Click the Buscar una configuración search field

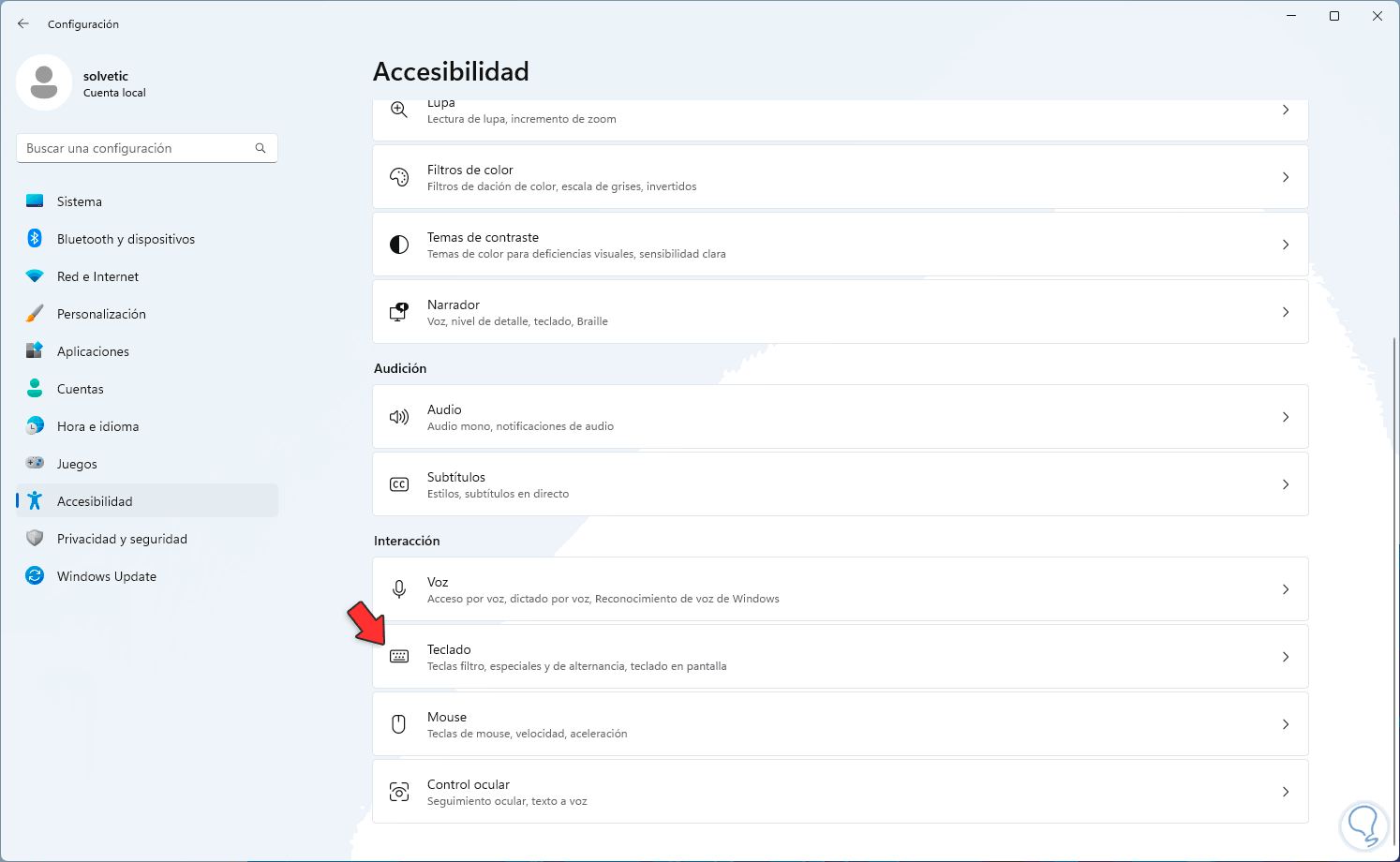pos(139,148)
